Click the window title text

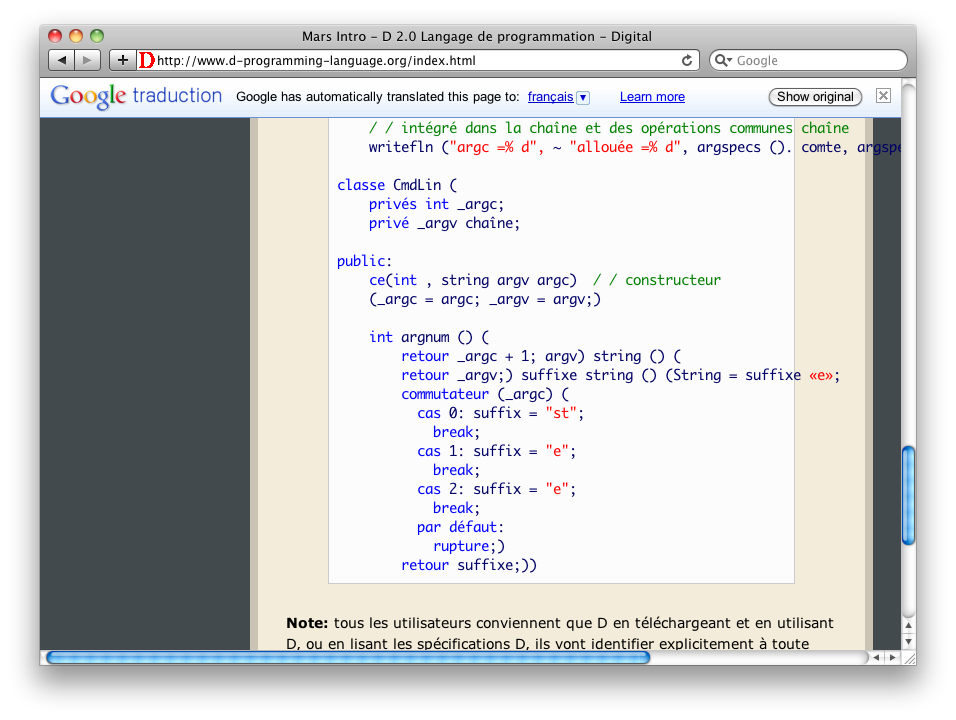tap(477, 36)
